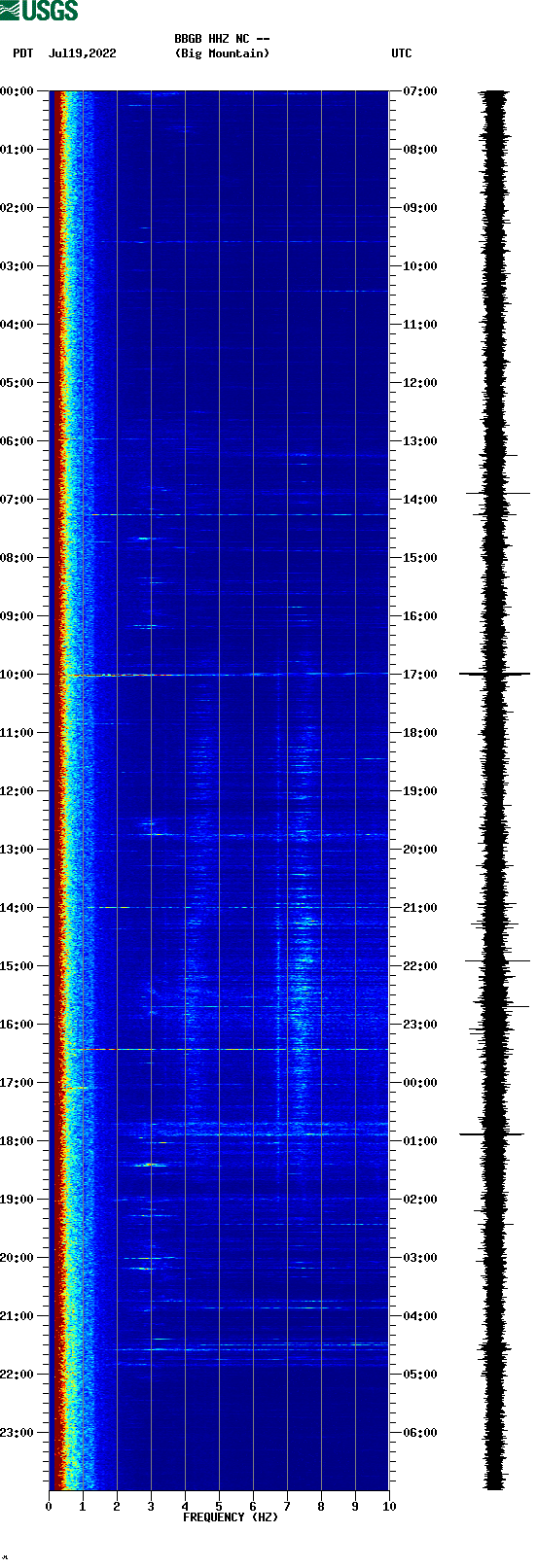537x1568 pixels.
Task: Click the 7 Hz frequency tick label
Action: 287,1507
